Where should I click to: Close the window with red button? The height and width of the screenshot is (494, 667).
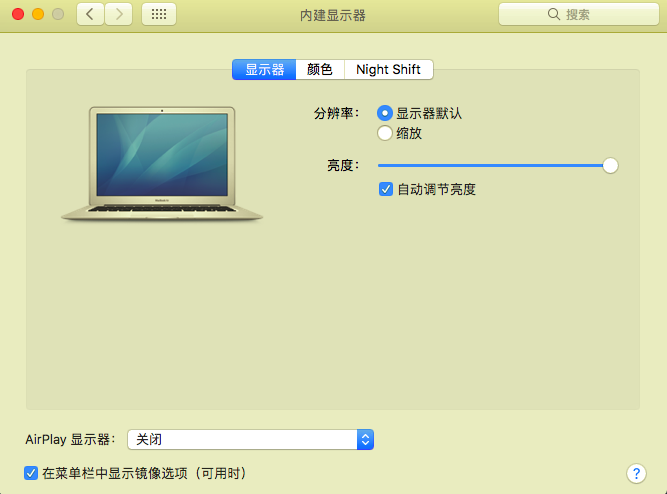[18, 14]
